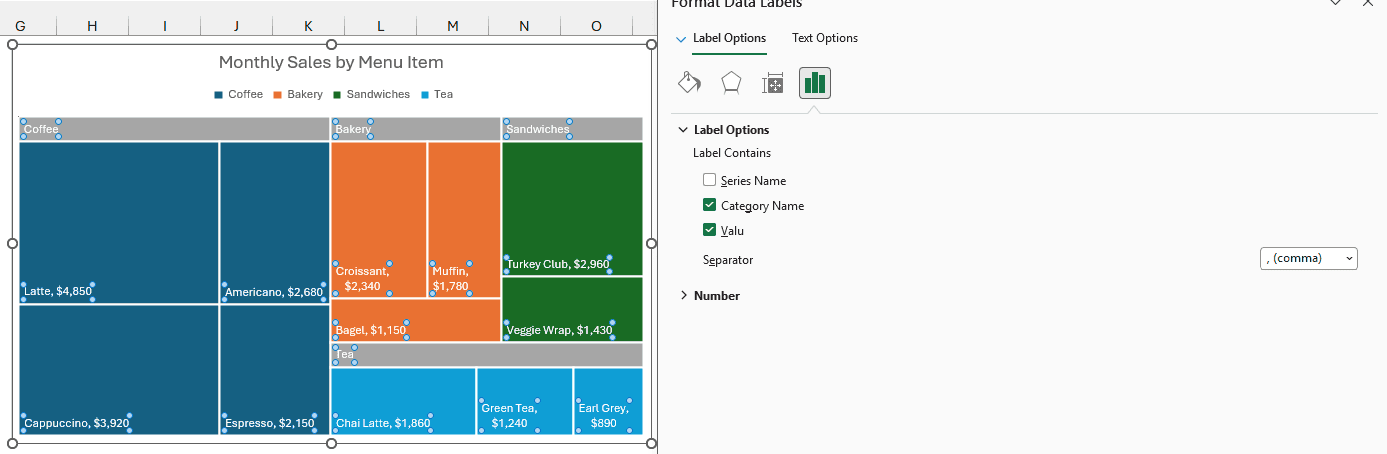Select the Americano, $2,680 data label
Image resolution: width=1387 pixels, height=454 pixels.
pos(274,292)
